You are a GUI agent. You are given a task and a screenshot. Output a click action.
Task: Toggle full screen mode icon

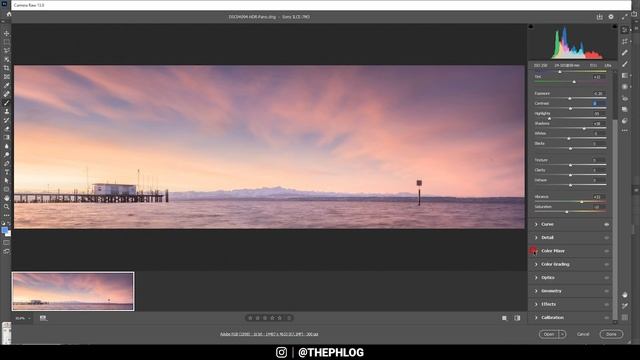[624, 17]
